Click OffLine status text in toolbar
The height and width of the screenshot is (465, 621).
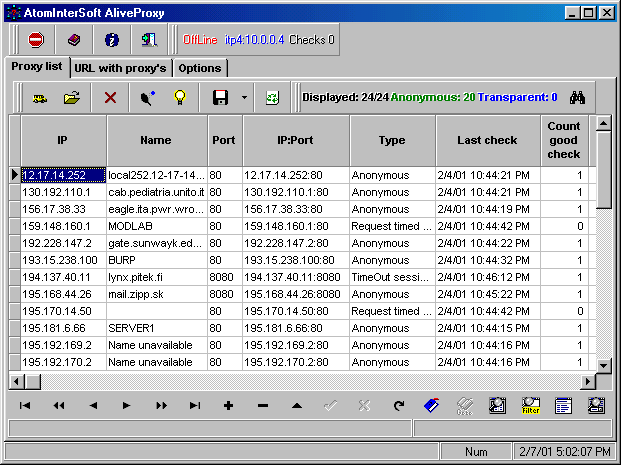[x=200, y=40]
